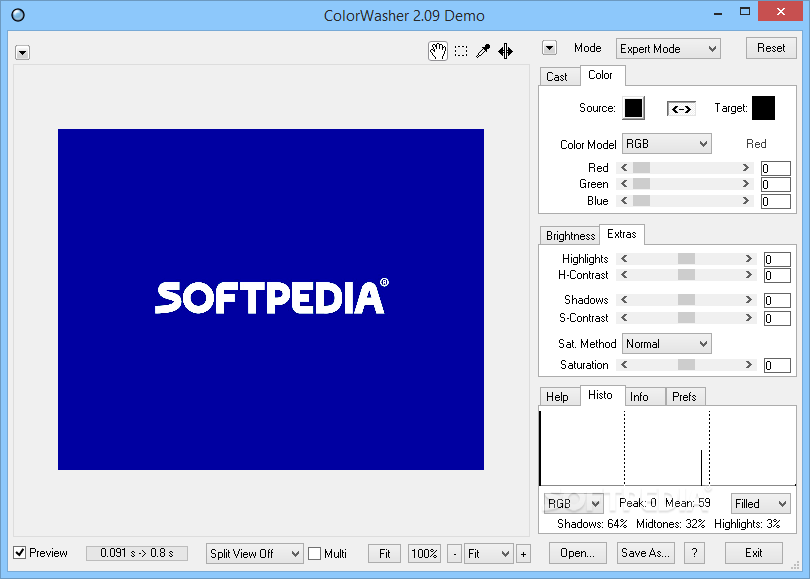Screen dimensions: 810x579
Task: Click the Green slider left arrow
Action: [x=624, y=184]
